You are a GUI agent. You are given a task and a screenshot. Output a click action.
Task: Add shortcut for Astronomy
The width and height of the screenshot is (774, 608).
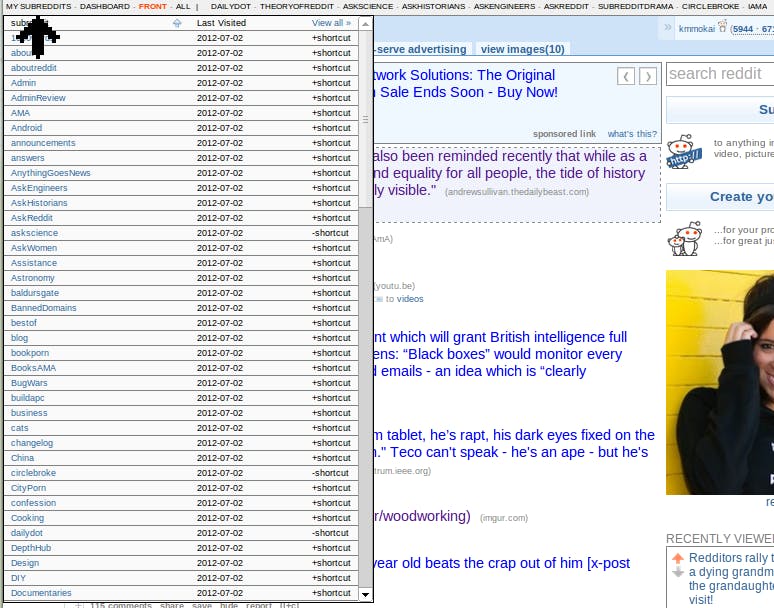click(331, 278)
